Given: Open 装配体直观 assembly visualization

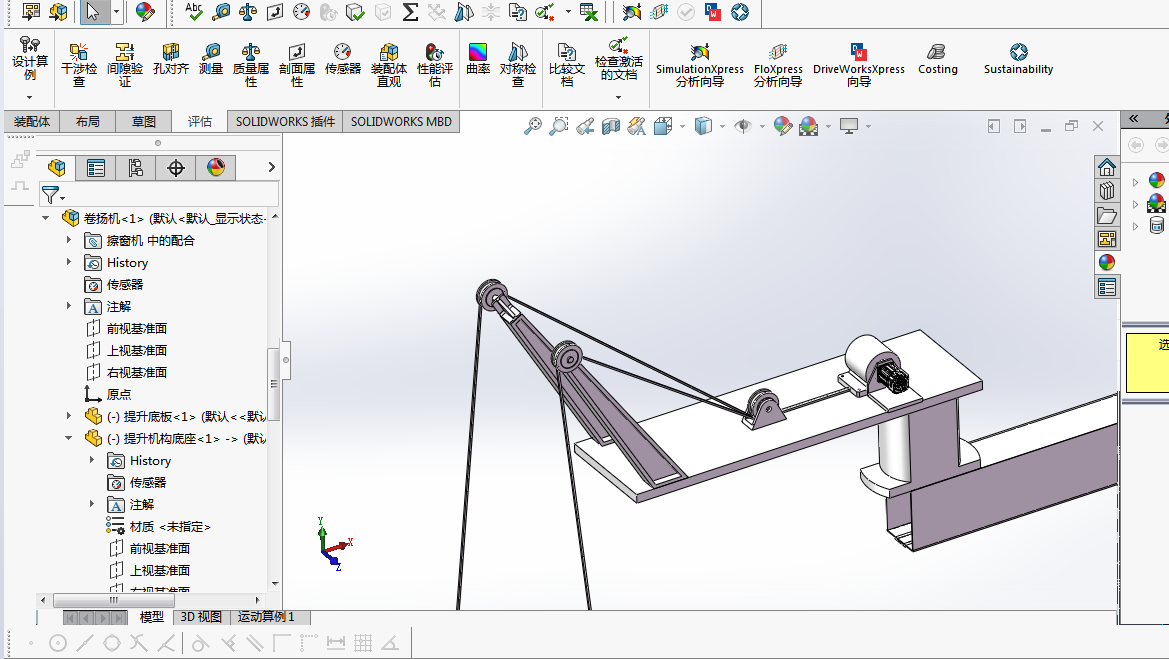Looking at the screenshot, I should click(388, 65).
